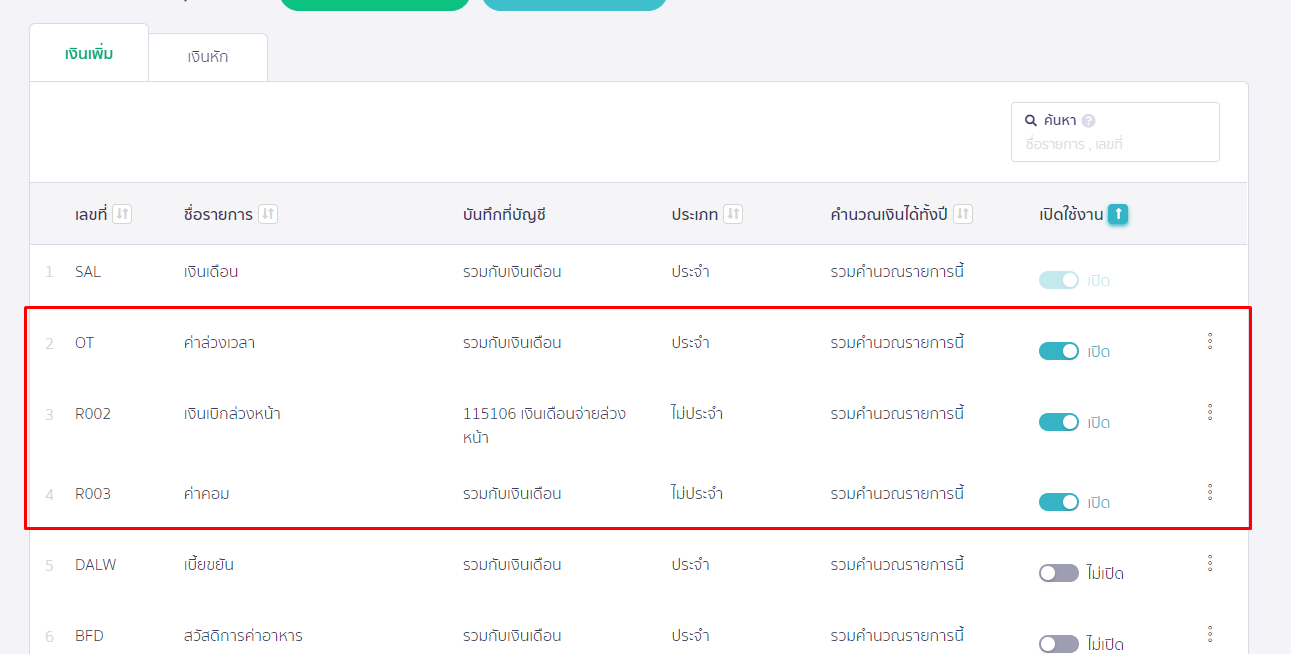This screenshot has height=654, width=1291.
Task: Sort the คำนวณเงินได้ทั้งปี column via sort icon
Action: pos(962,213)
